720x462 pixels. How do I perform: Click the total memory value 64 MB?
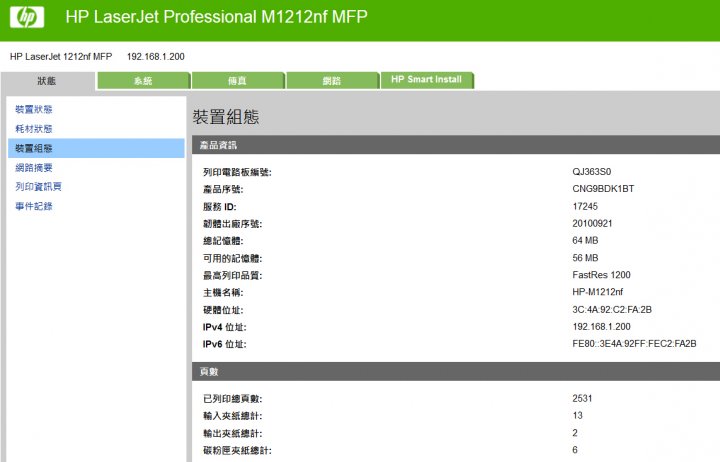click(585, 240)
